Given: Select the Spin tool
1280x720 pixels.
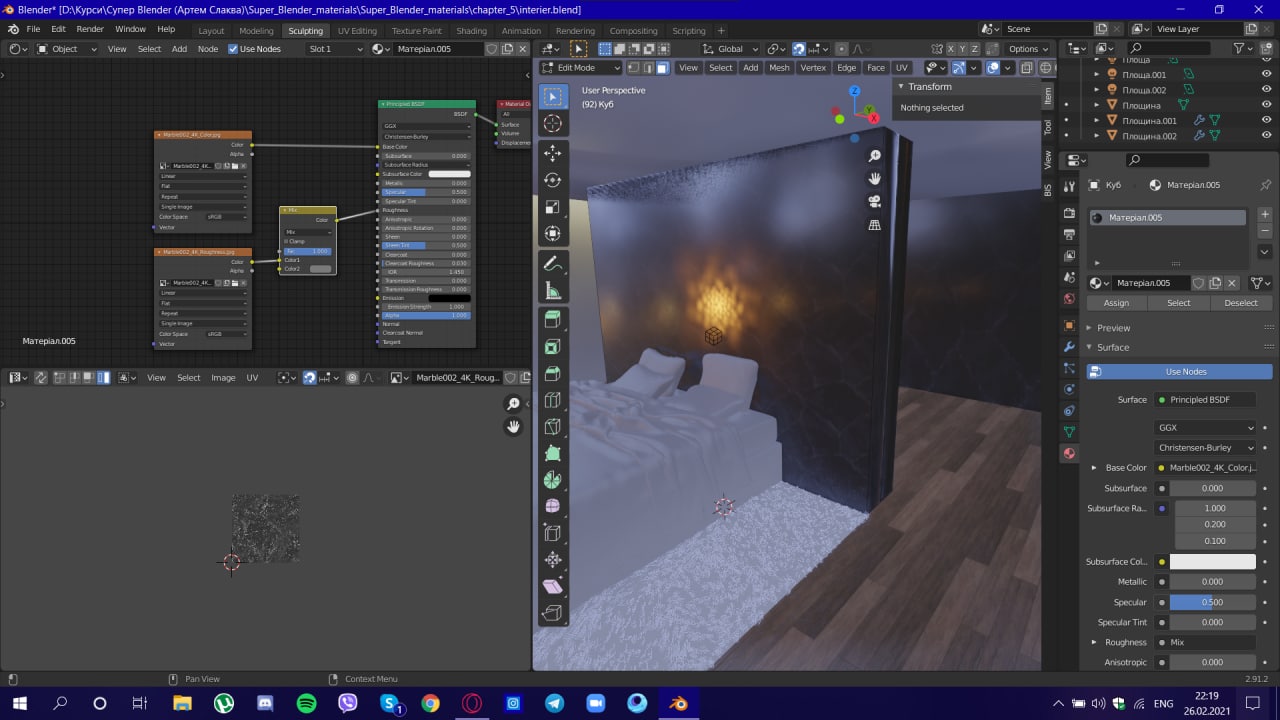Looking at the screenshot, I should [x=553, y=480].
